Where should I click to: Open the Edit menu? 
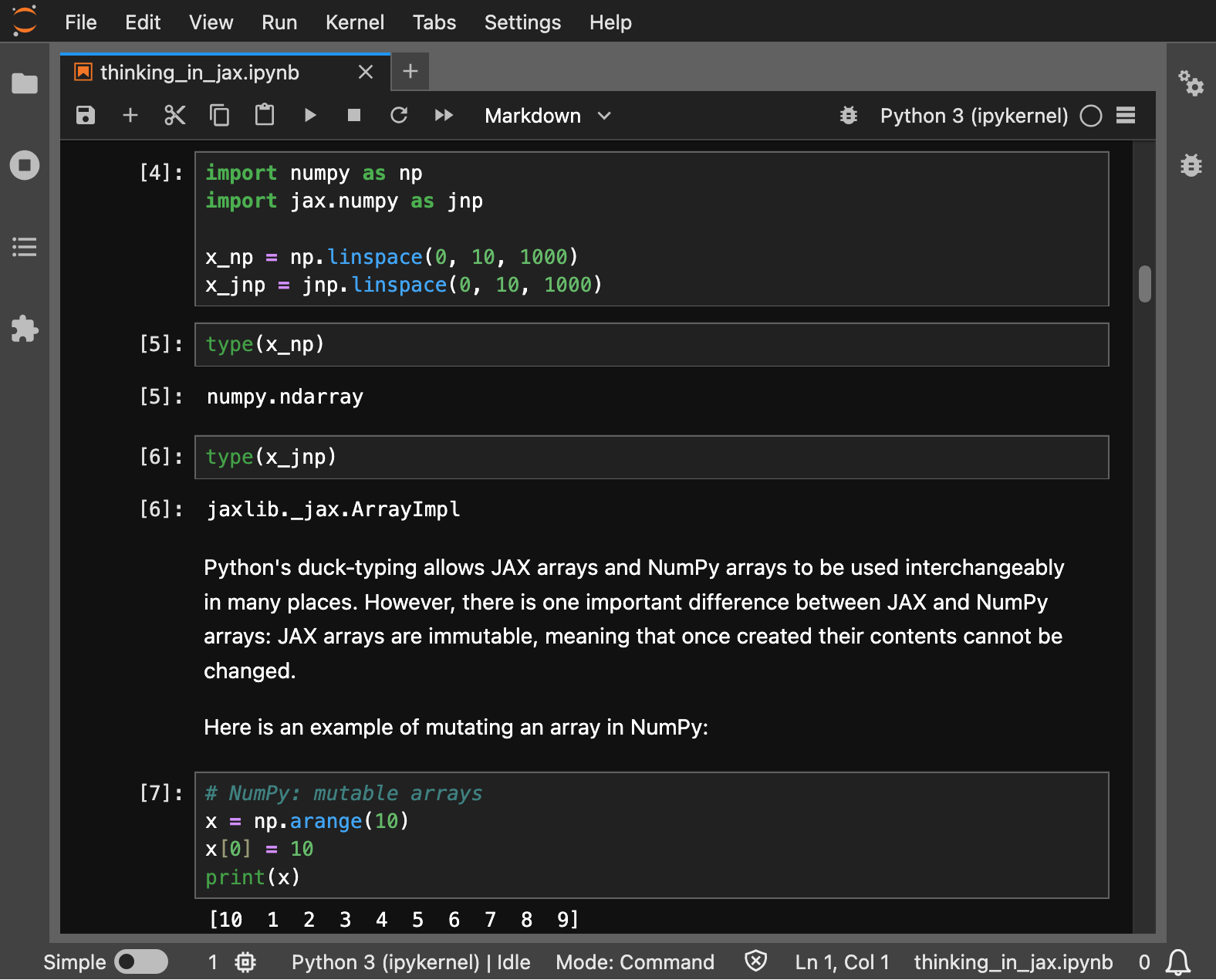point(143,22)
